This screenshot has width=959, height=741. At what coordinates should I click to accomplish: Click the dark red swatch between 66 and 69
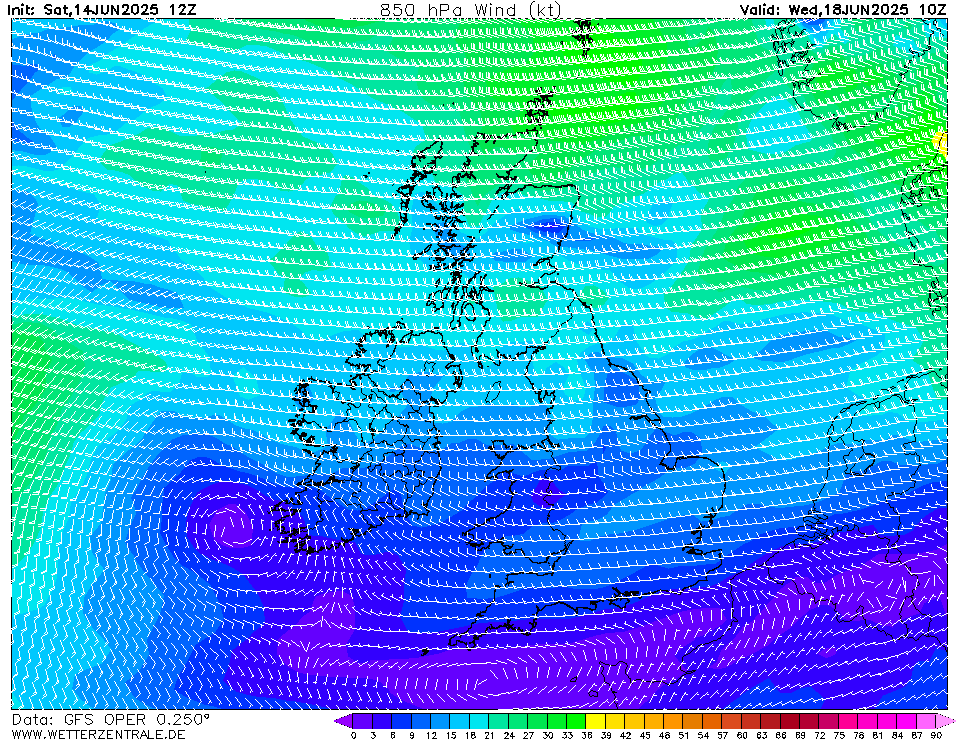(790, 721)
